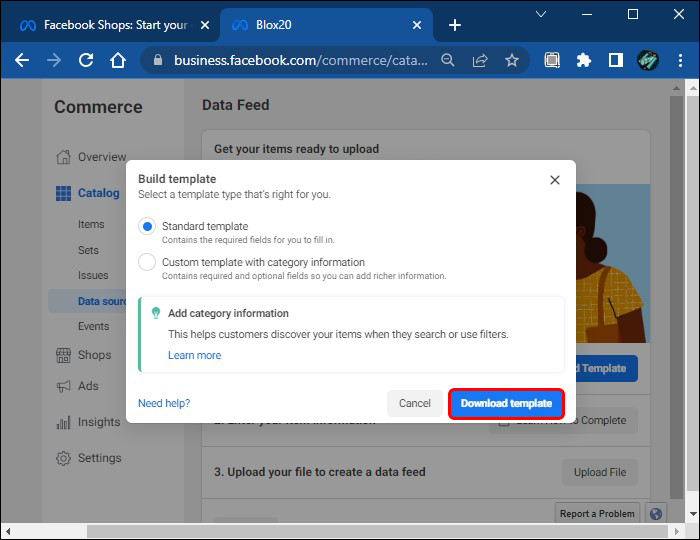
Task: Open the browser three-dot menu
Action: click(x=680, y=60)
